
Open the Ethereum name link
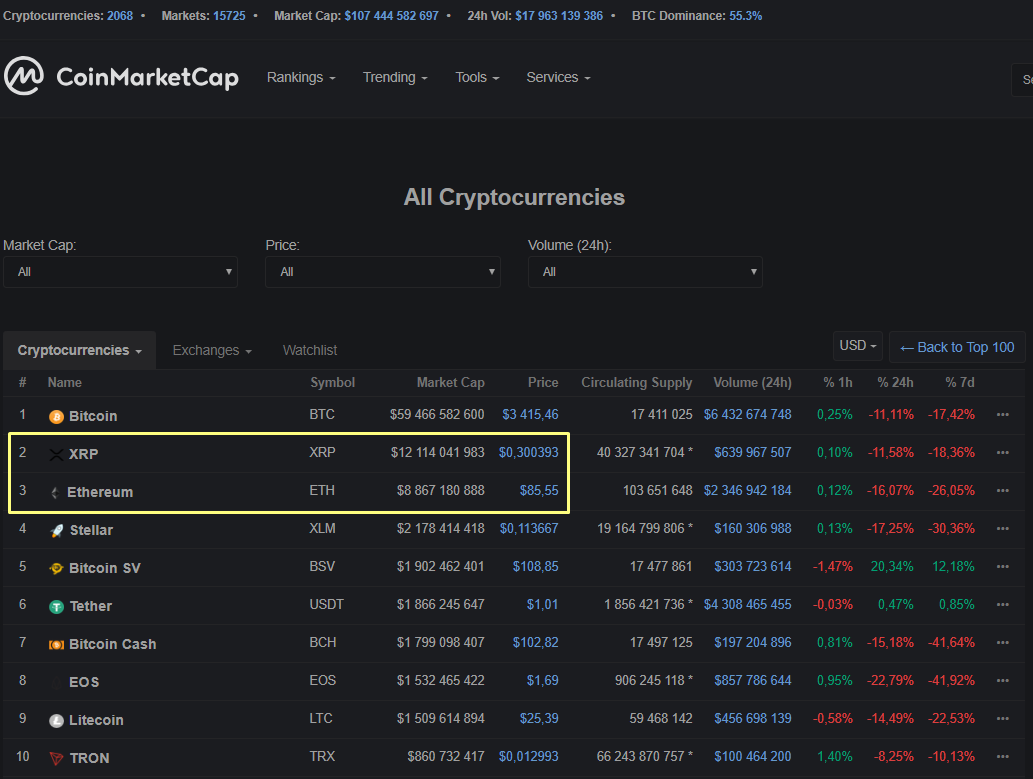pyautogui.click(x=99, y=492)
